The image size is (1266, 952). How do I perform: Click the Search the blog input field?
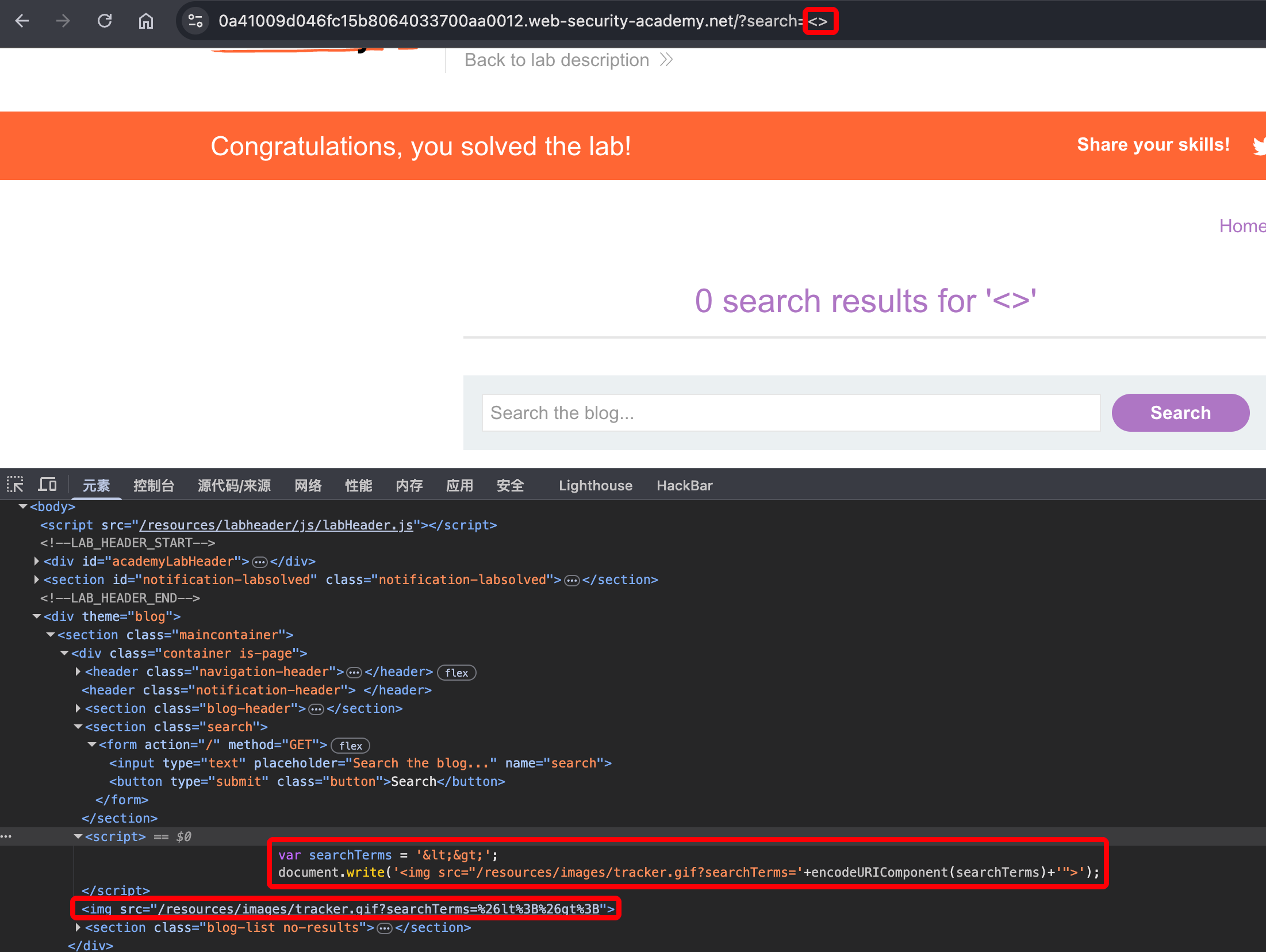(791, 413)
